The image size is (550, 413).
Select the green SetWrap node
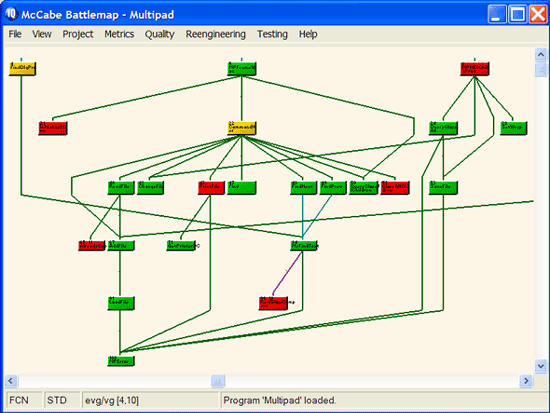(x=513, y=128)
